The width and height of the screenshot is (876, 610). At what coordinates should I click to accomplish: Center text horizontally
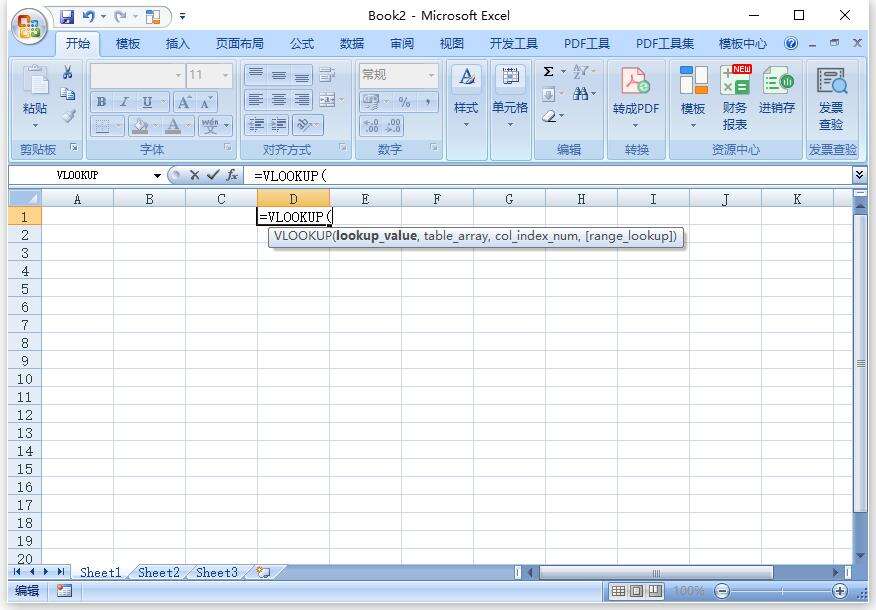(x=279, y=101)
